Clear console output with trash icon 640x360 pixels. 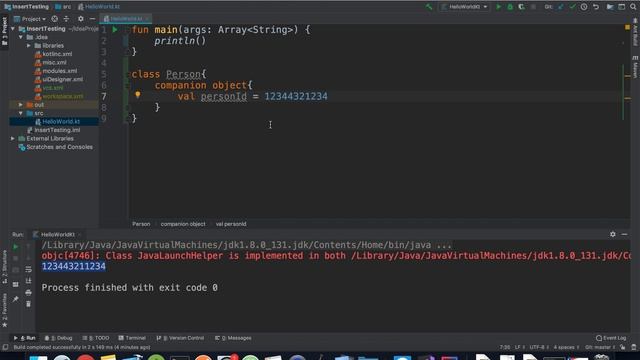[28, 304]
